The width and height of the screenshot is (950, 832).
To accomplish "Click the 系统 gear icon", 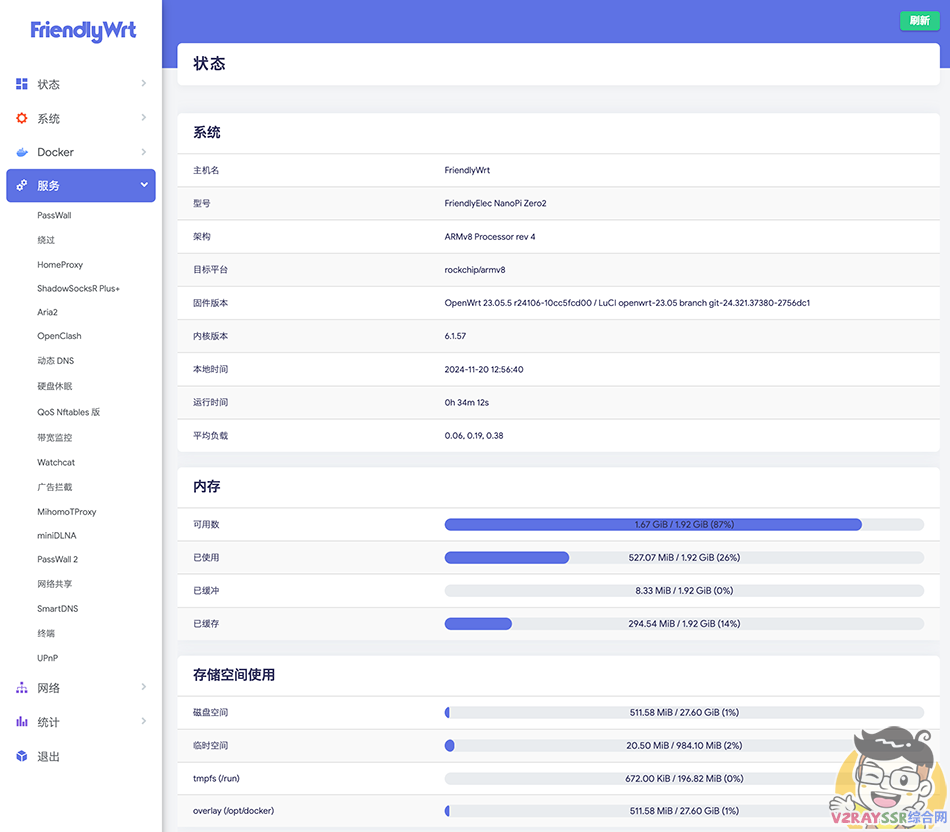I will coord(22,118).
